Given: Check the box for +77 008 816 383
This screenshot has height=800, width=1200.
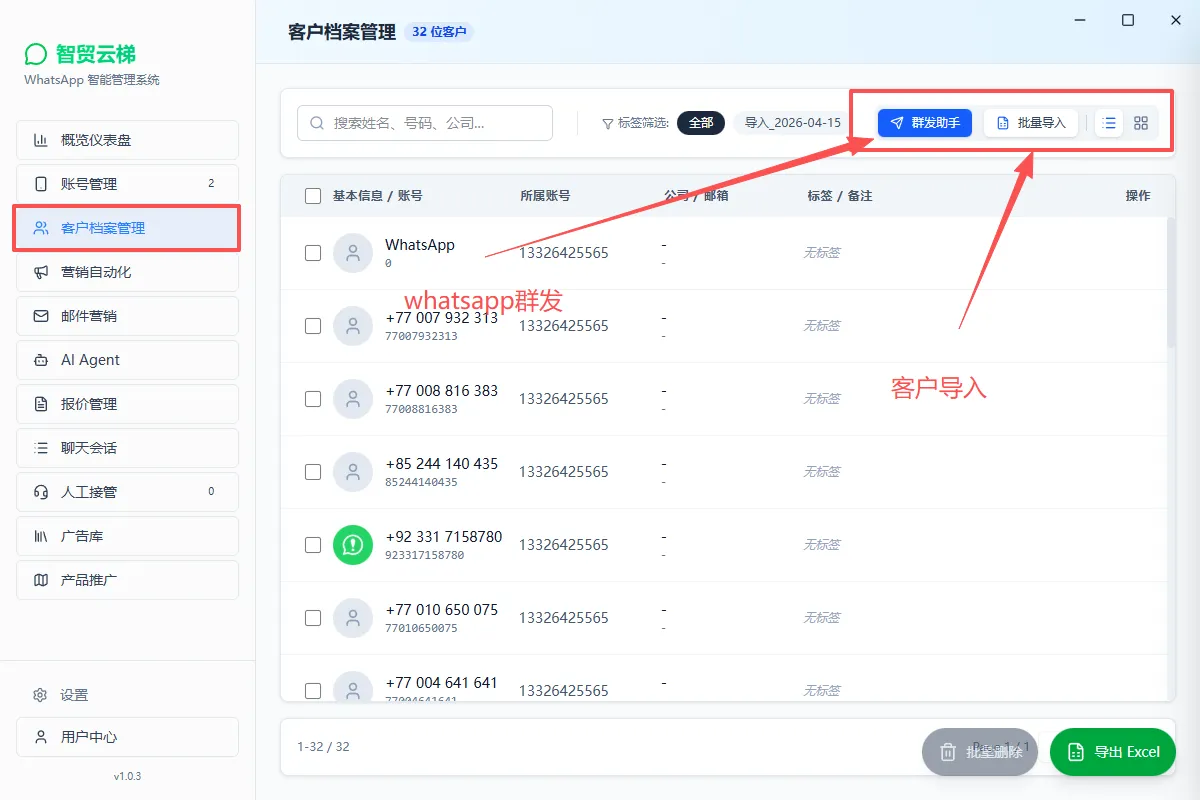Looking at the screenshot, I should 313,399.
